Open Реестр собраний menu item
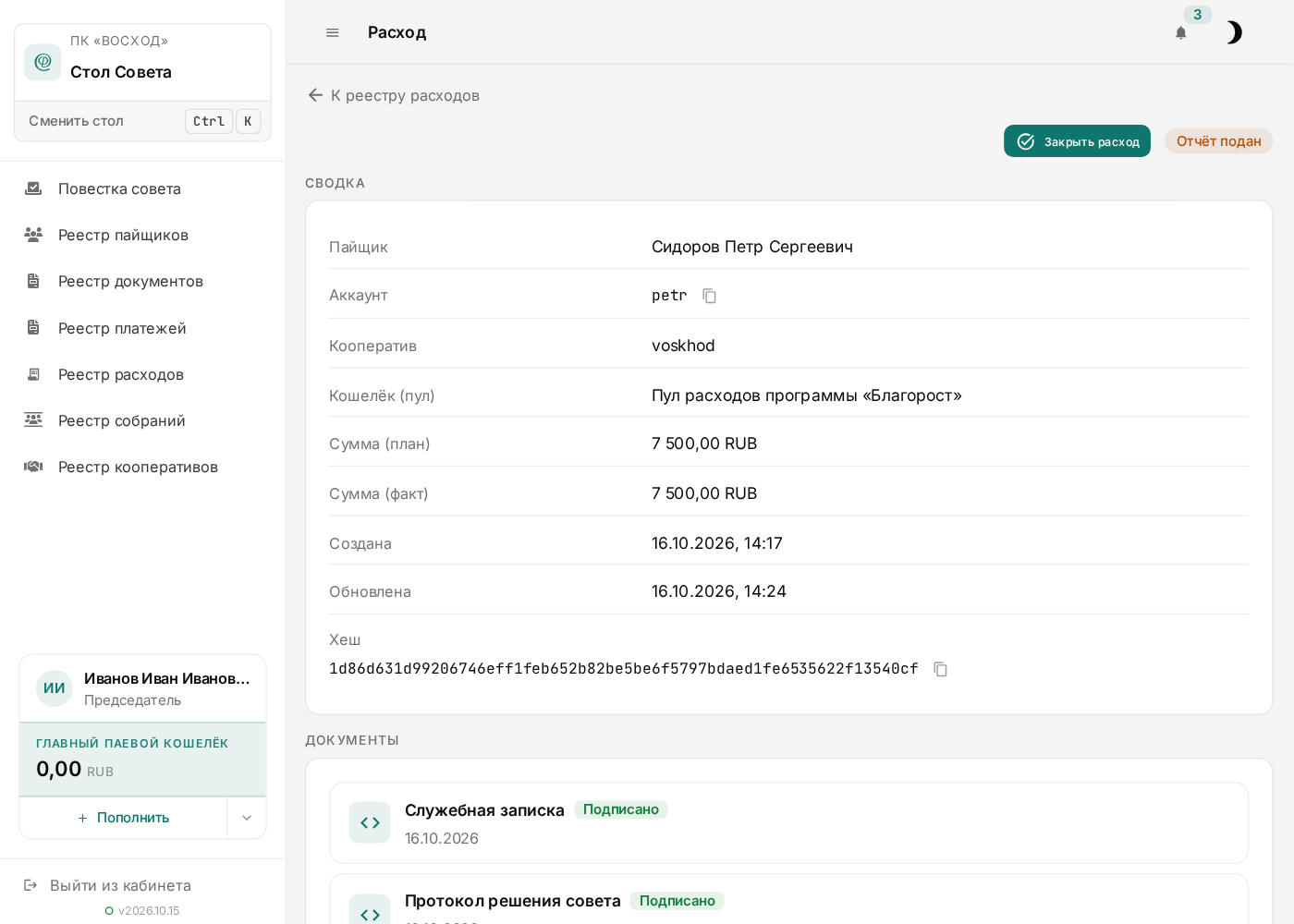The image size is (1294, 924). click(x=122, y=420)
